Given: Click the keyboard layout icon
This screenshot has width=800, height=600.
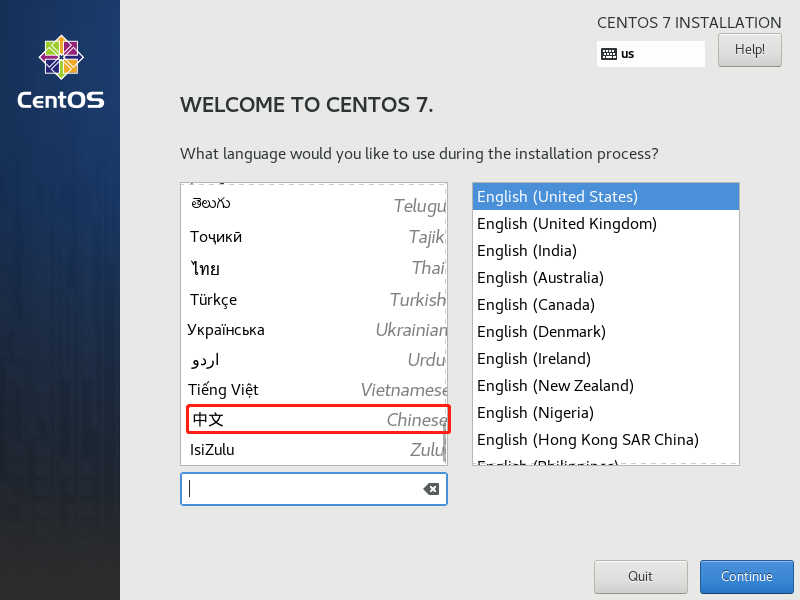Looking at the screenshot, I should [608, 54].
